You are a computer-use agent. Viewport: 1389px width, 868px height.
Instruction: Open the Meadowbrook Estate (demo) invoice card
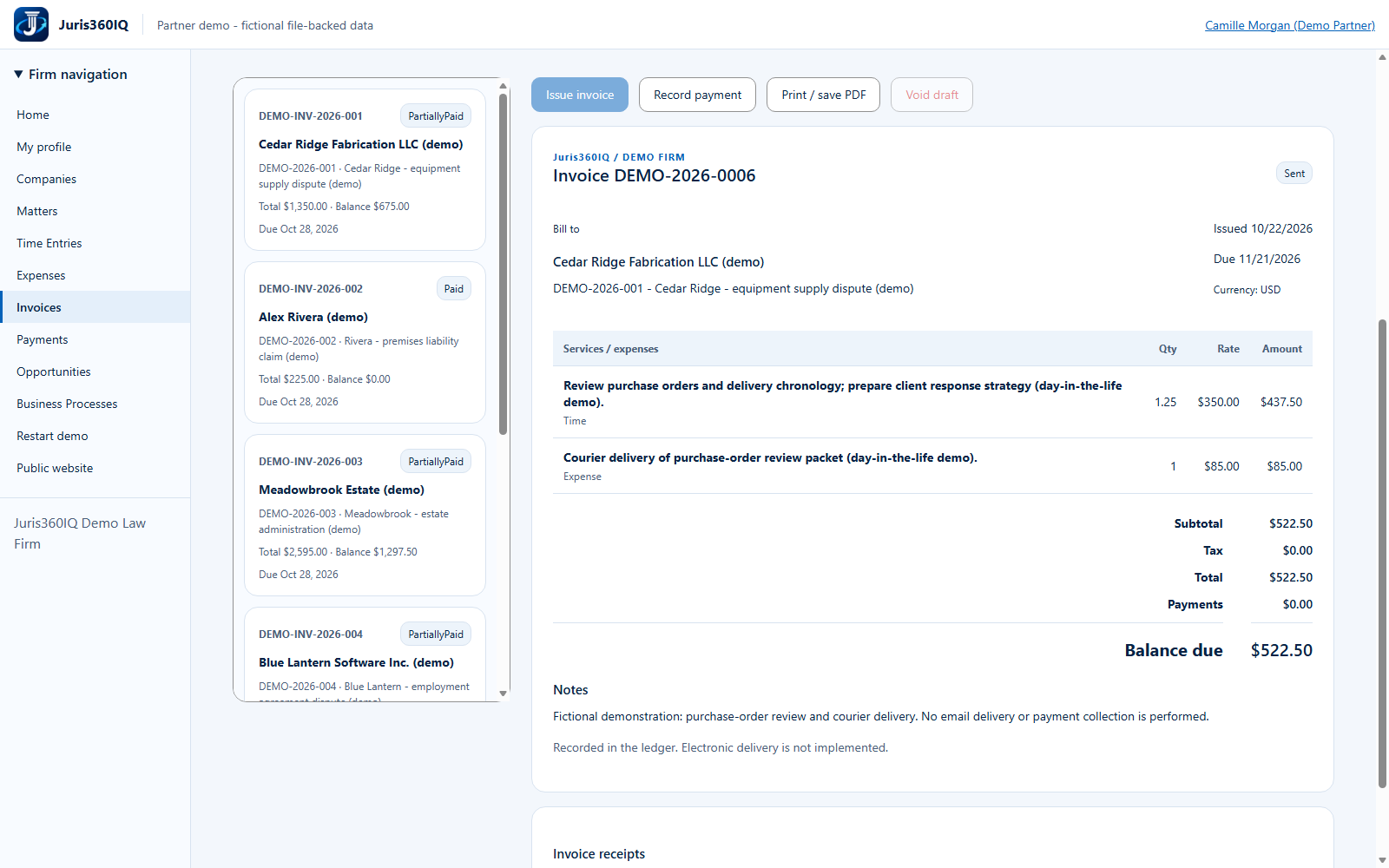point(365,516)
